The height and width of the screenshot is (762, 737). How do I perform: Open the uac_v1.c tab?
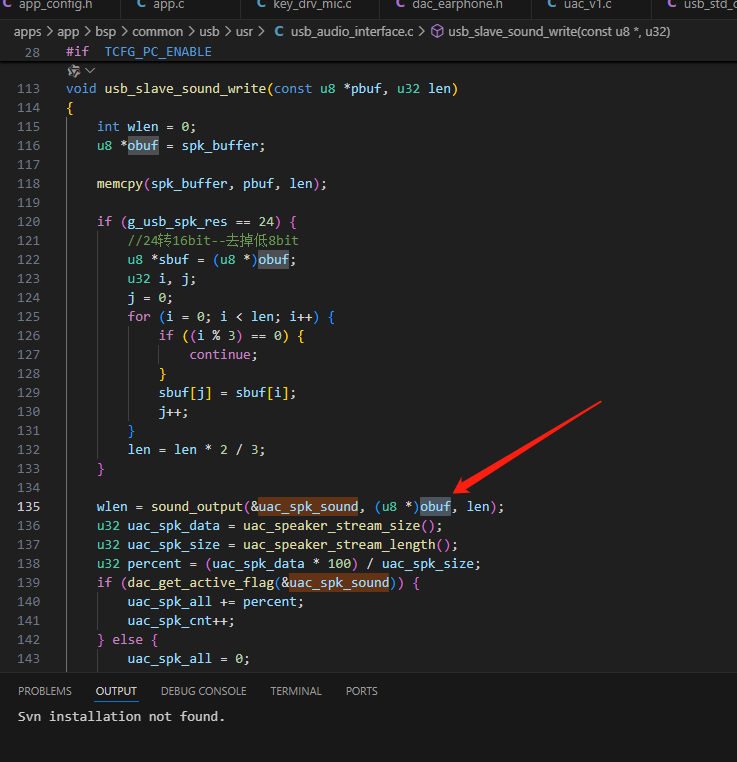(587, 5)
